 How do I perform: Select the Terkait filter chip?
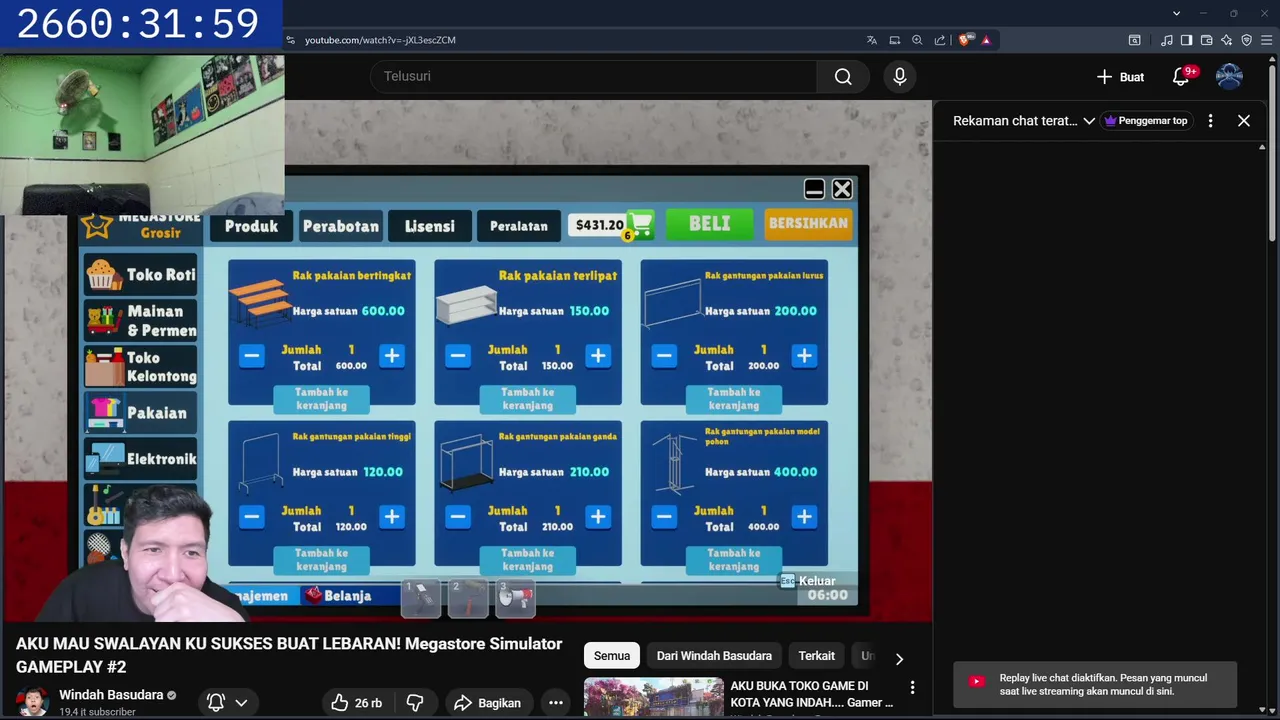coord(817,656)
